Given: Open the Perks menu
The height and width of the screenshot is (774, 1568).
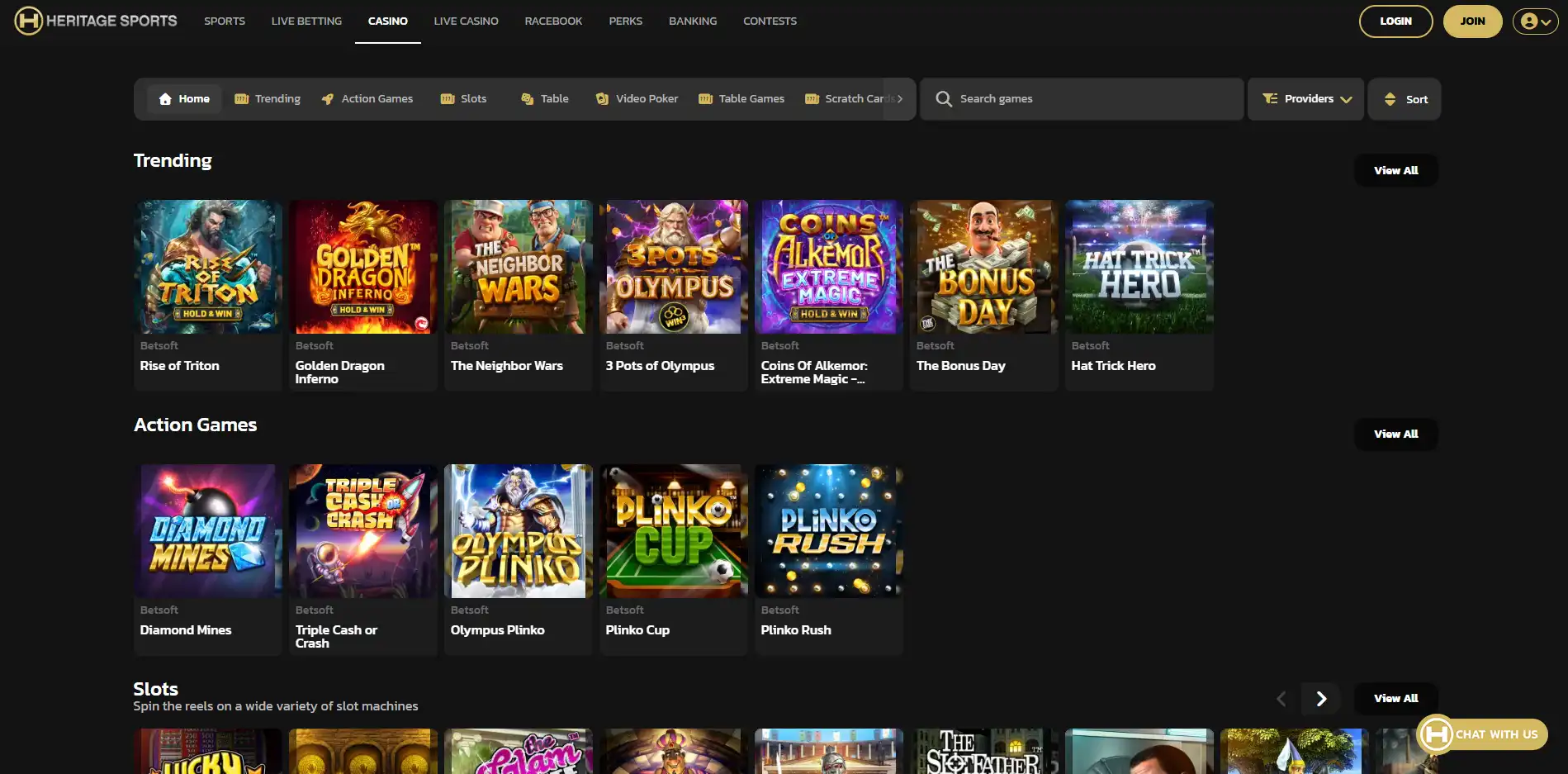Looking at the screenshot, I should pos(626,21).
